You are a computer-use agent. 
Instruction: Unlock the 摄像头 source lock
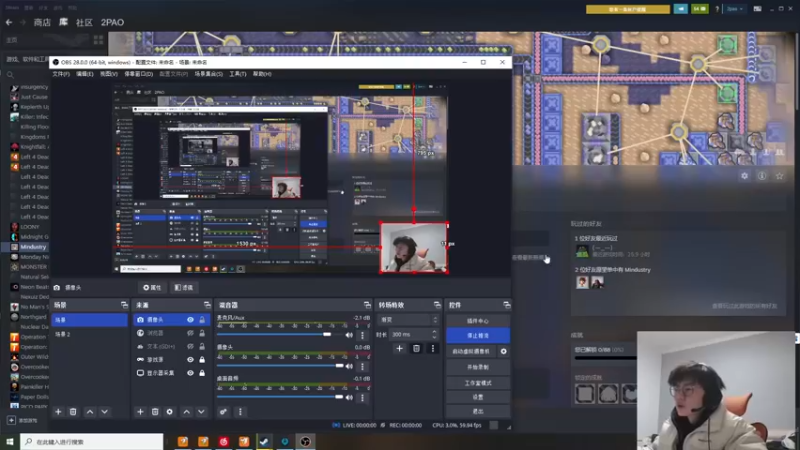pyautogui.click(x=202, y=319)
